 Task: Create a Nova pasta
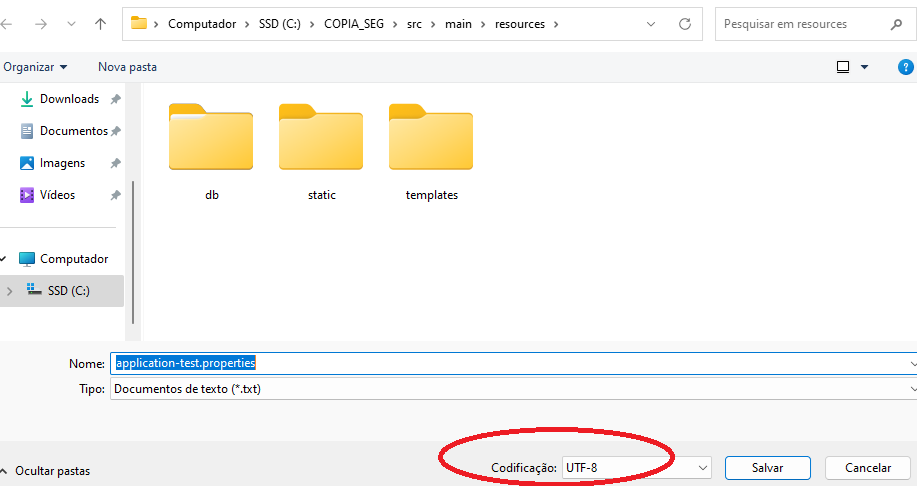127,67
